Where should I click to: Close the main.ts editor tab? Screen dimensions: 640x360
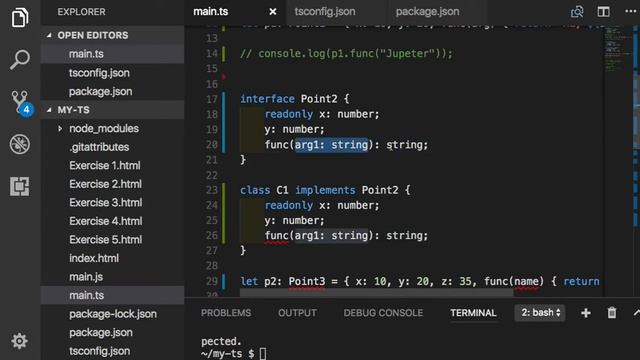coord(273,12)
